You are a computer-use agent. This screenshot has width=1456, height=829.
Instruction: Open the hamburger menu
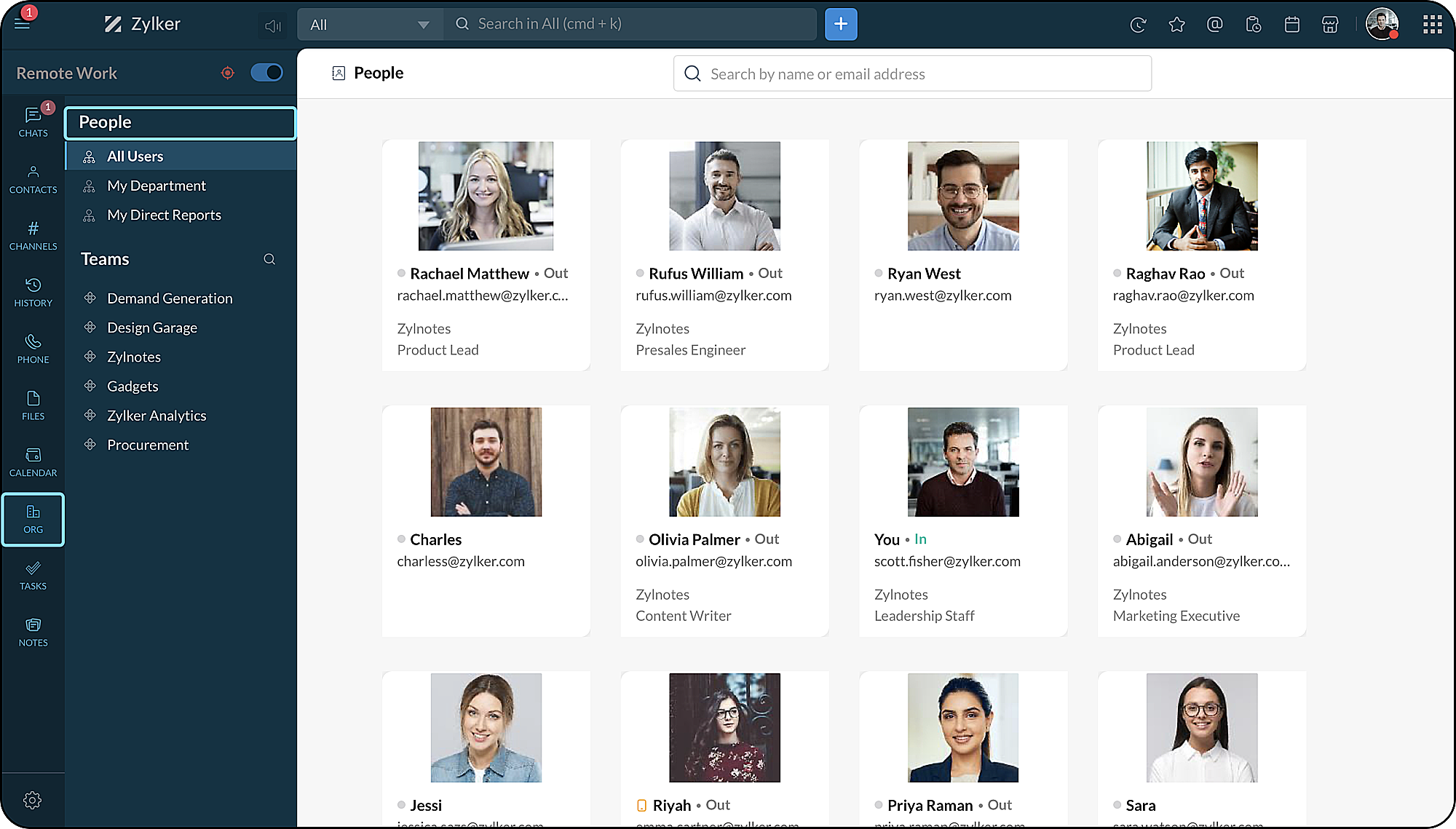(x=22, y=24)
